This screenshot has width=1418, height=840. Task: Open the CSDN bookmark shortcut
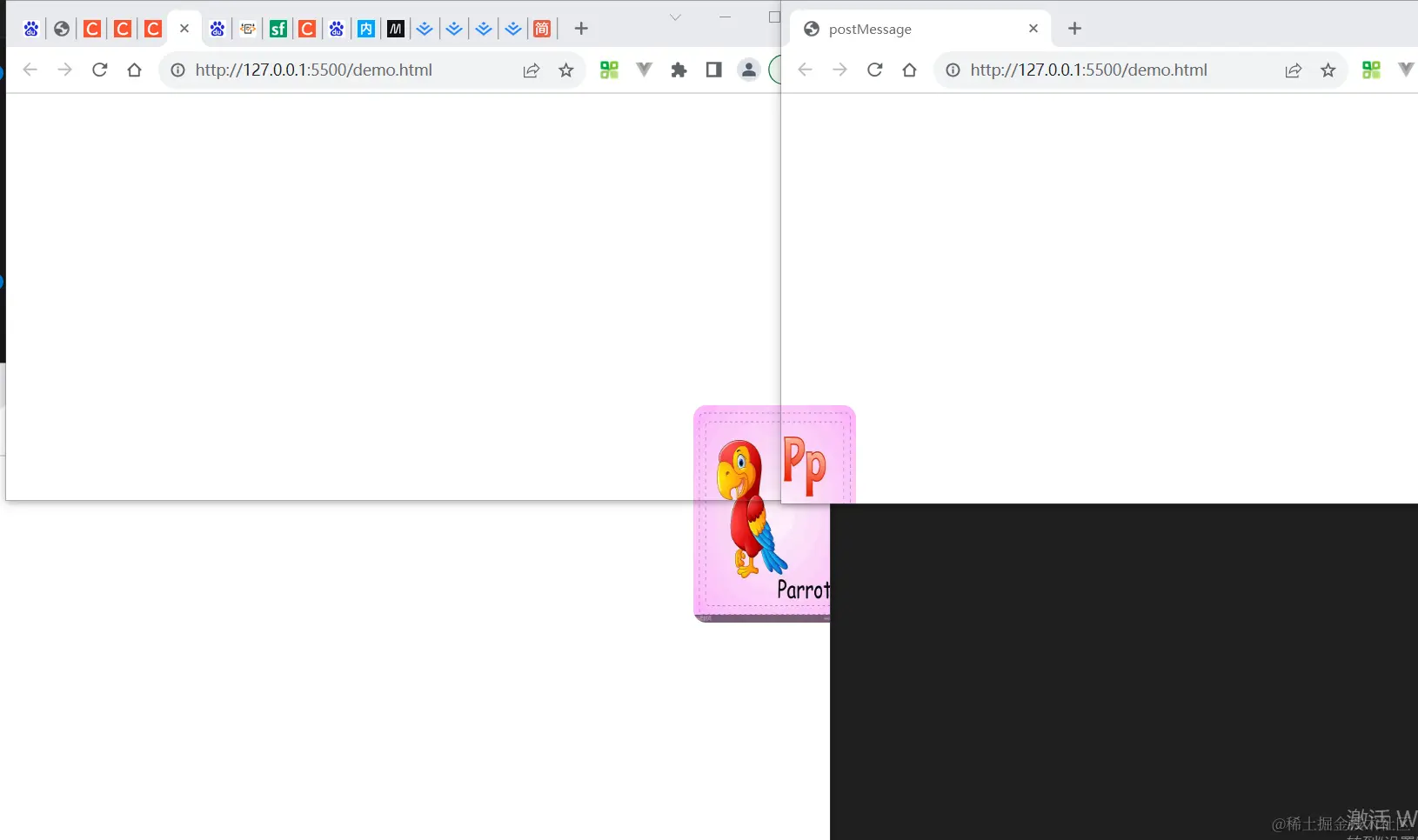(91, 29)
